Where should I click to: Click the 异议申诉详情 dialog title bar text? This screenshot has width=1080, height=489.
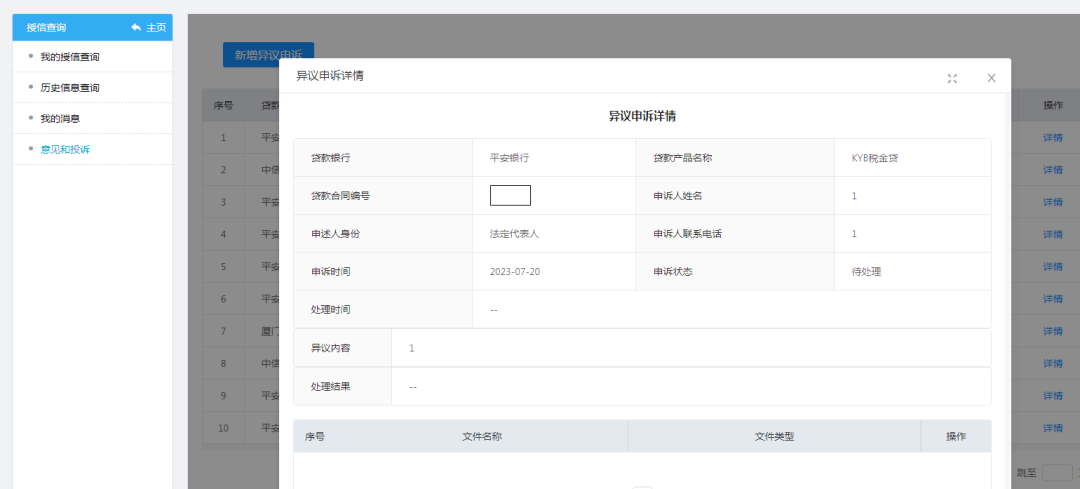[330, 76]
